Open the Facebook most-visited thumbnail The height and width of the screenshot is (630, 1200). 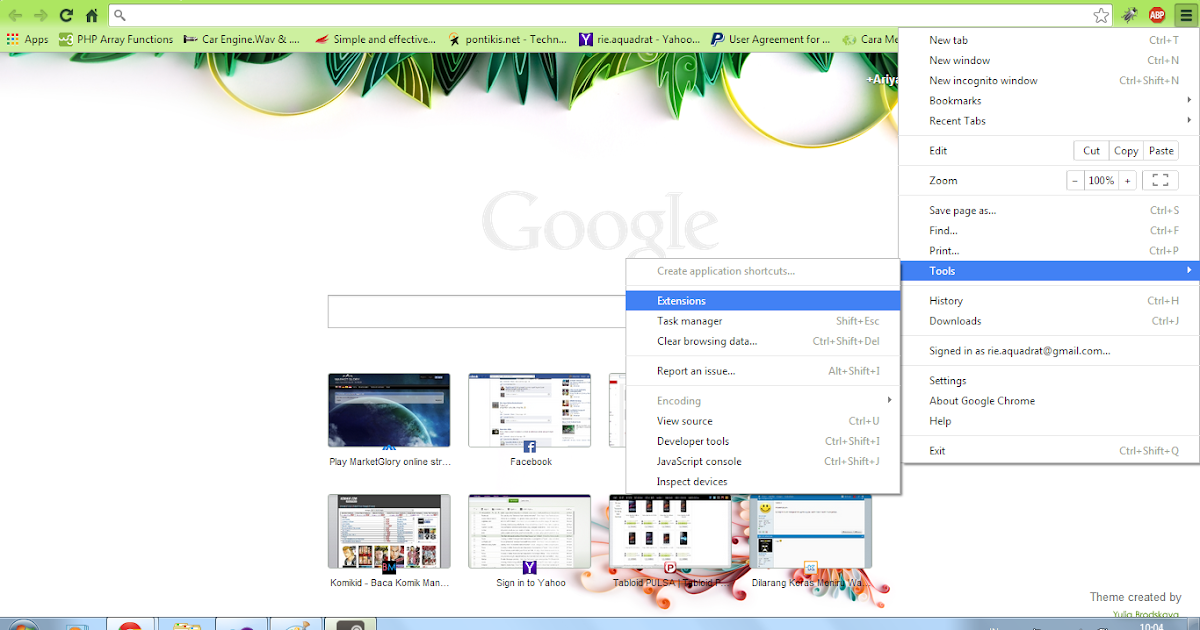(530, 410)
